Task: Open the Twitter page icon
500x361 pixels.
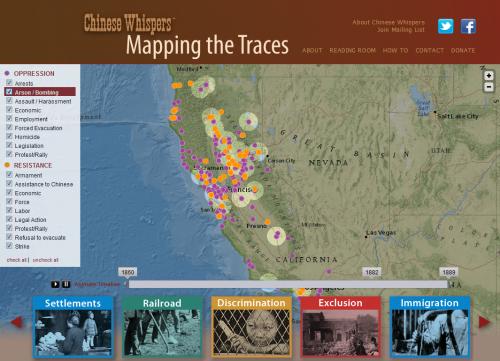Action: [x=446, y=26]
